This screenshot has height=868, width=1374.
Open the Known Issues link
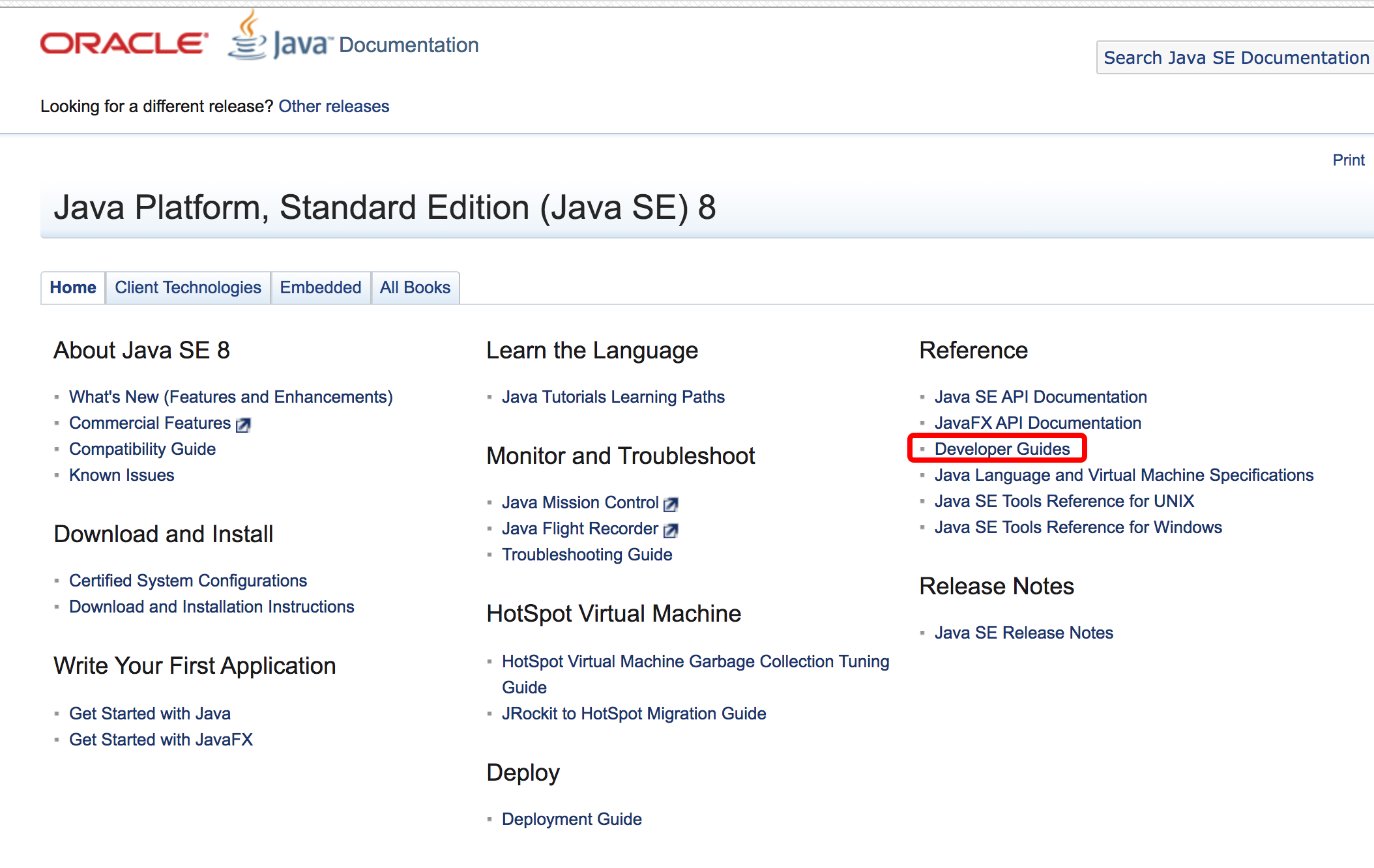click(x=122, y=475)
